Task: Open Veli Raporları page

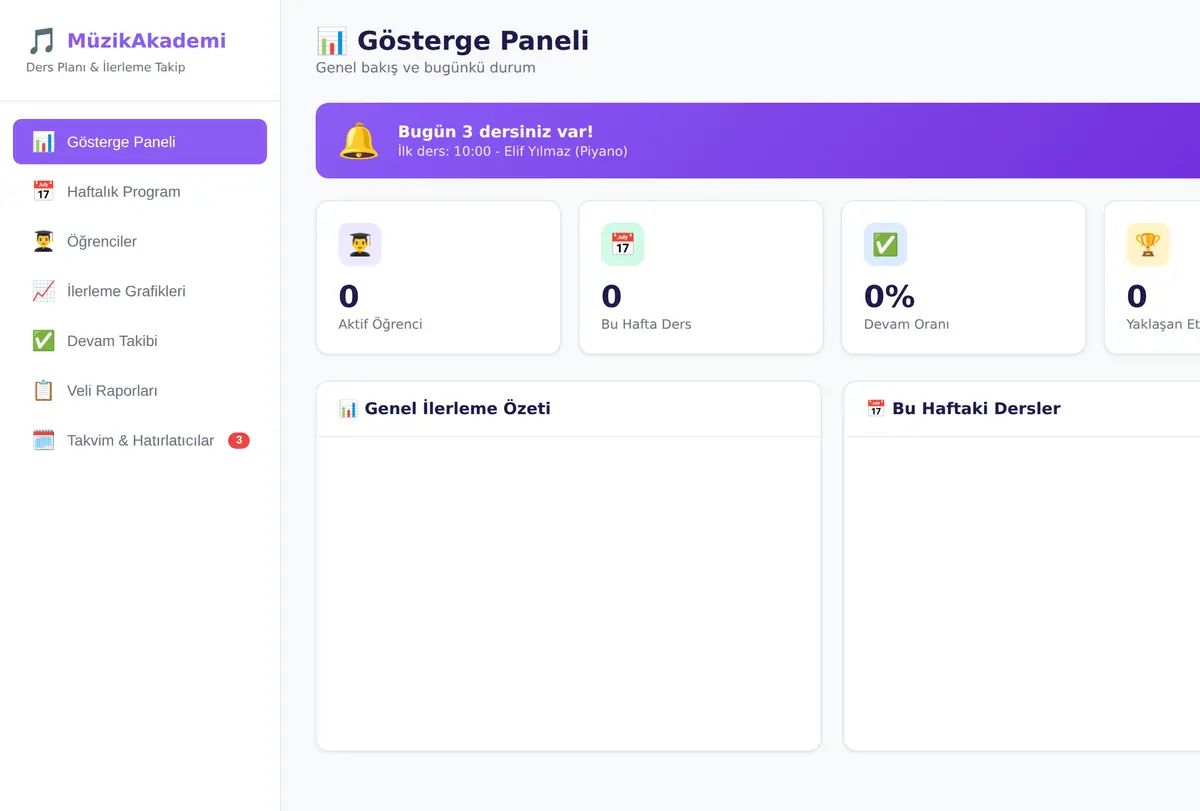Action: pos(140,391)
